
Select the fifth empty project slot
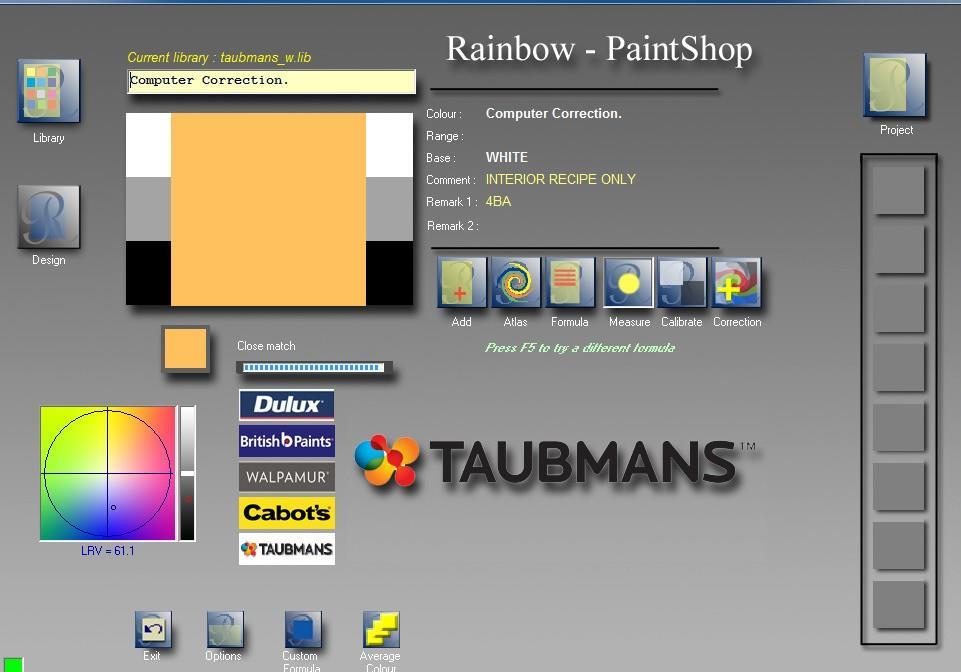898,427
